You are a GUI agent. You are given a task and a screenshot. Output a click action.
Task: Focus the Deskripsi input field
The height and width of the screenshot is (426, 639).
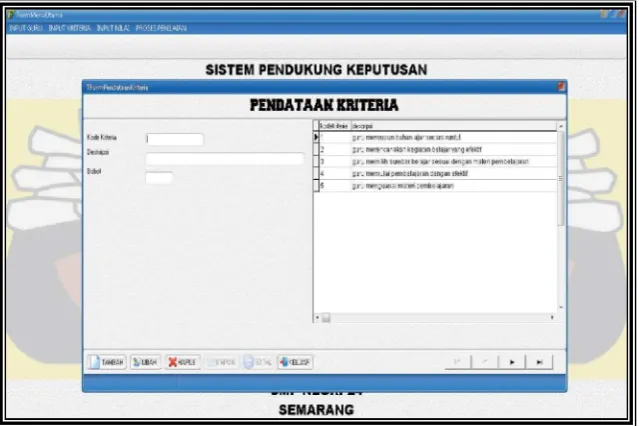[x=225, y=159]
